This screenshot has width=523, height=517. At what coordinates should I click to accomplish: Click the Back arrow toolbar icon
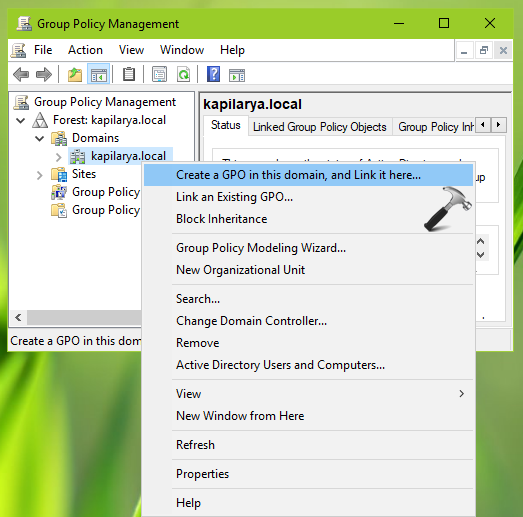(x=21, y=74)
